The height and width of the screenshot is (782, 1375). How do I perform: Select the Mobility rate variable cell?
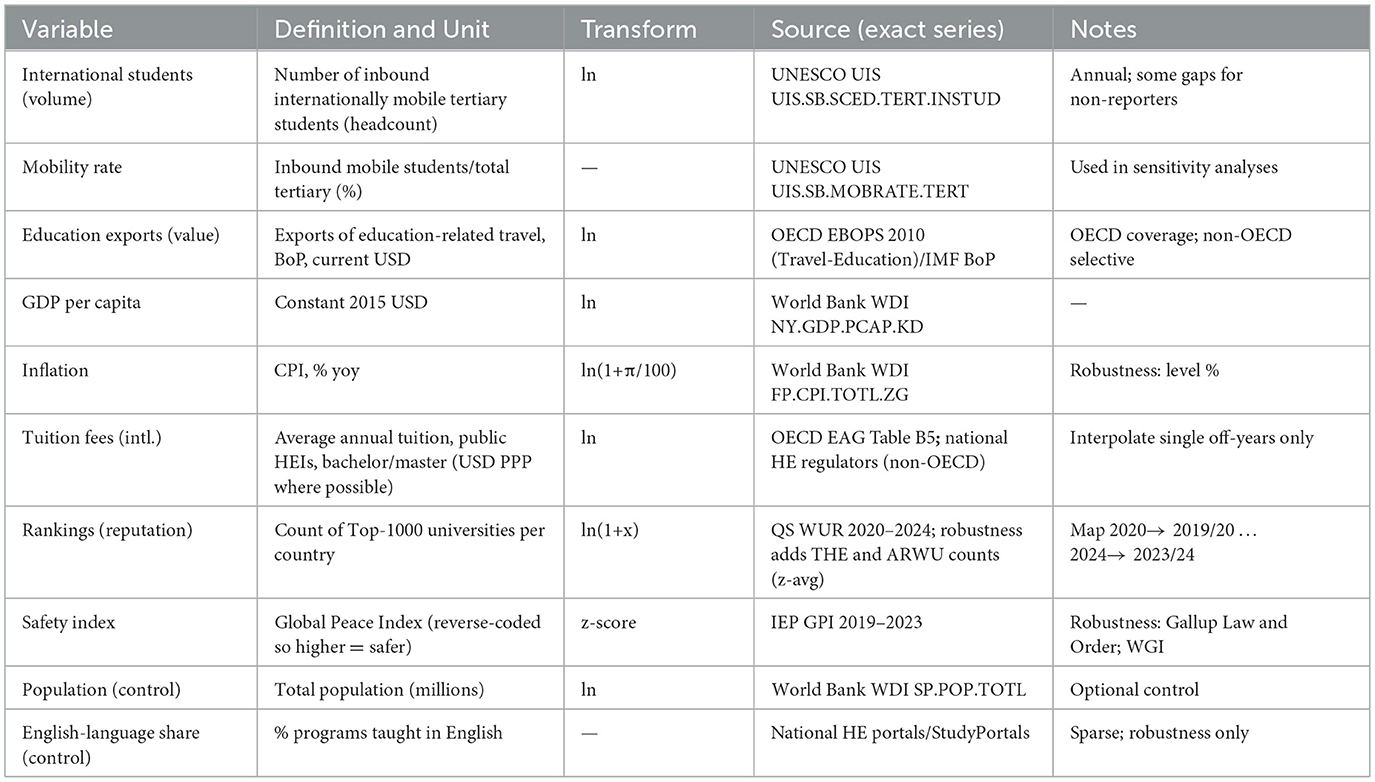coord(73,167)
